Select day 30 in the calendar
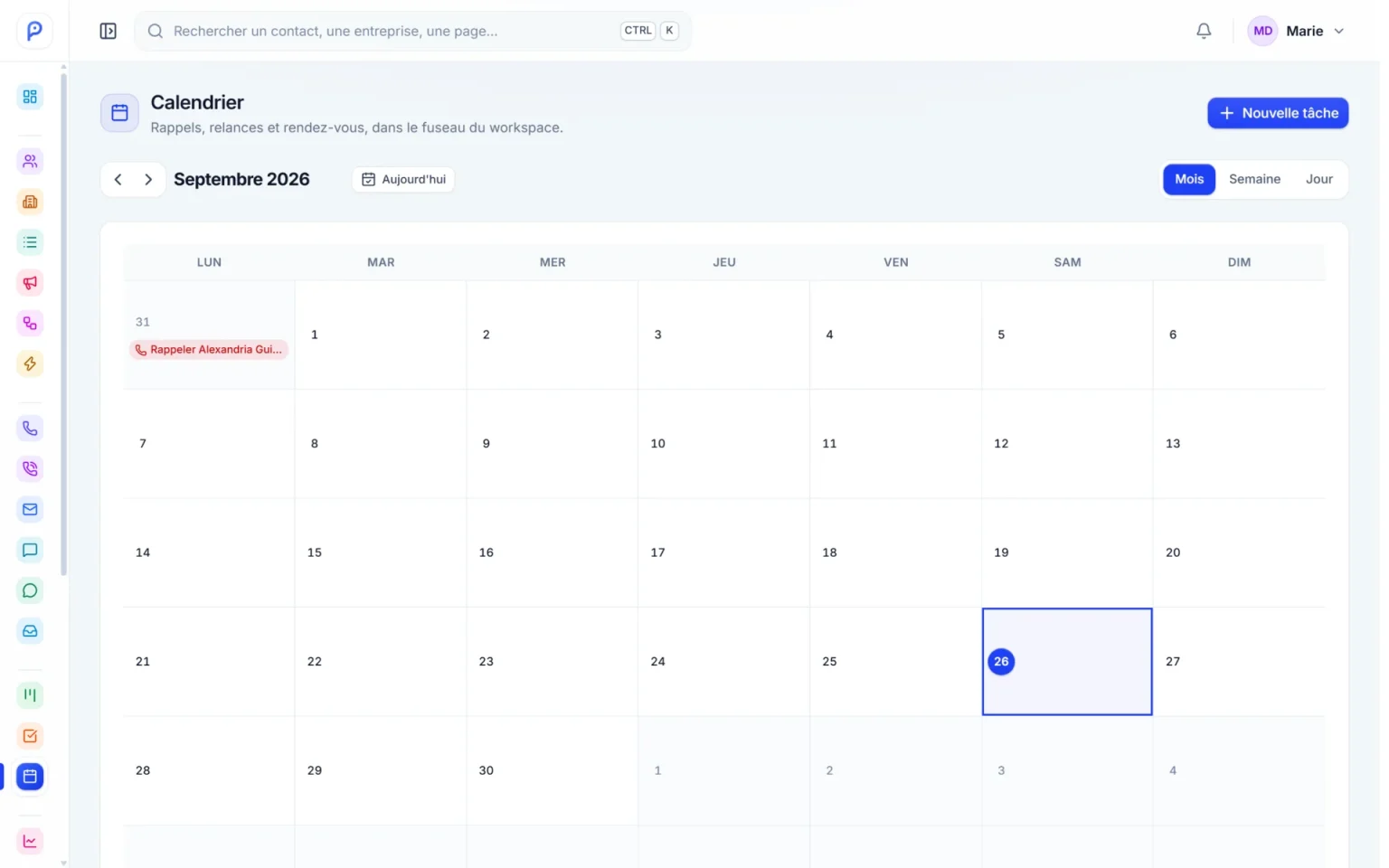Viewport: 1389px width, 868px height. click(553, 770)
